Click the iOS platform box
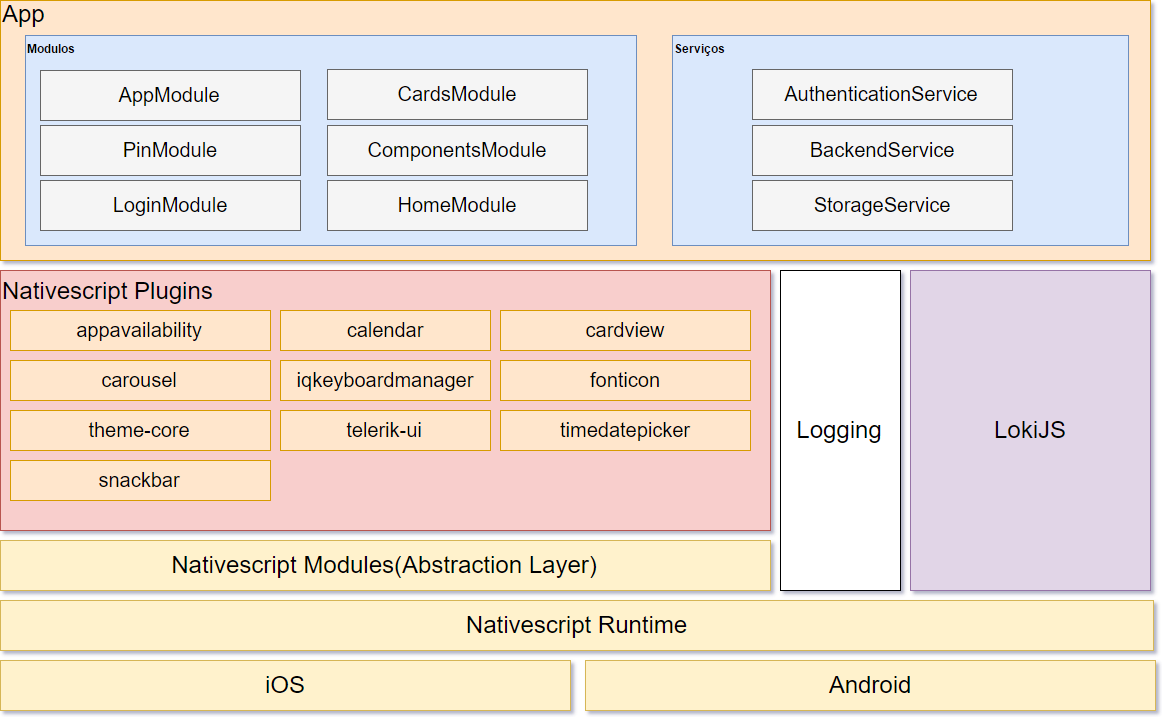Image resolution: width=1162 pixels, height=717 pixels. click(285, 686)
